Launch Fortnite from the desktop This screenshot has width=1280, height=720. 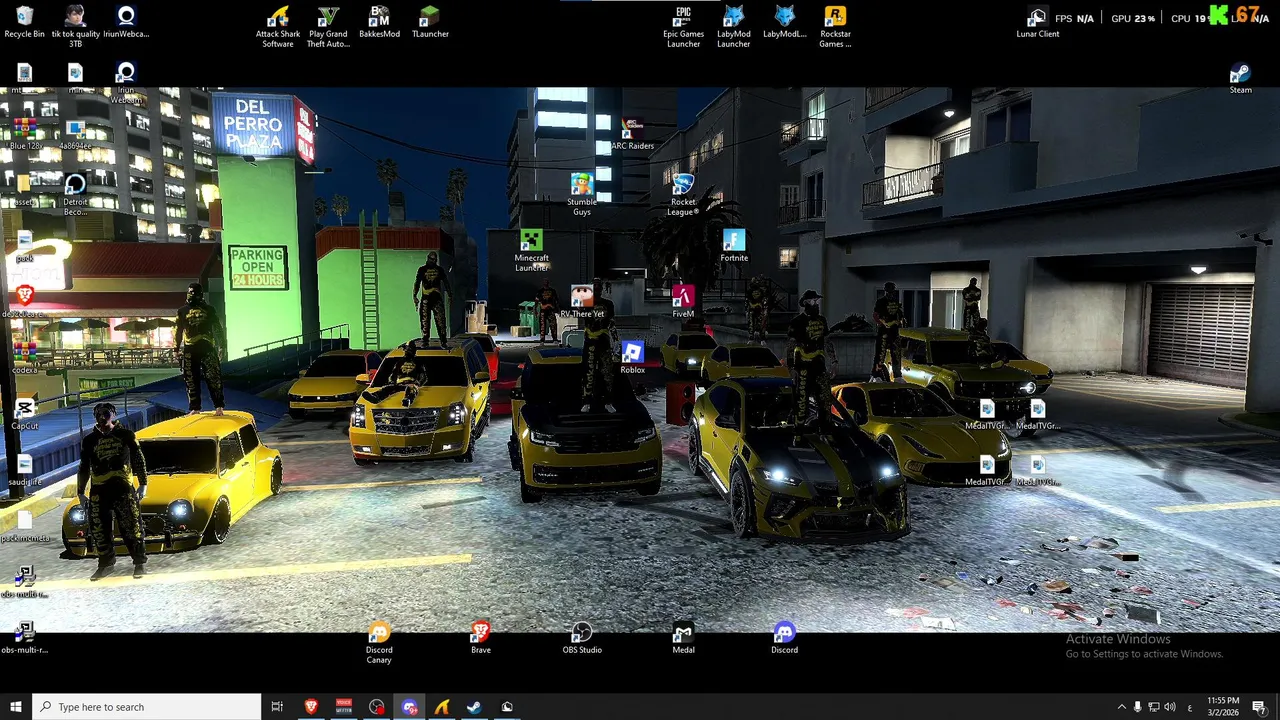pyautogui.click(x=733, y=246)
